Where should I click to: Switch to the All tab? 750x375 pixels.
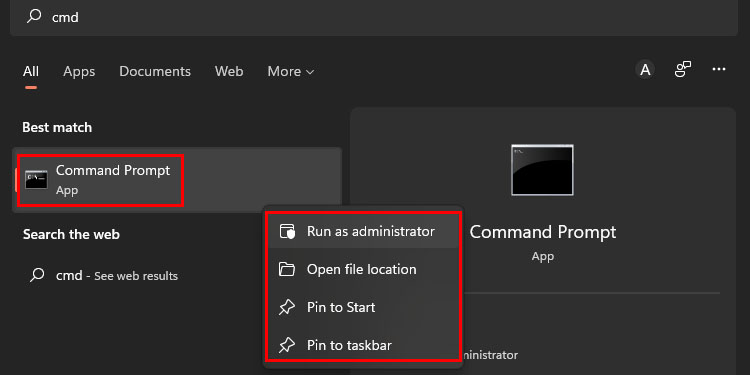point(31,71)
